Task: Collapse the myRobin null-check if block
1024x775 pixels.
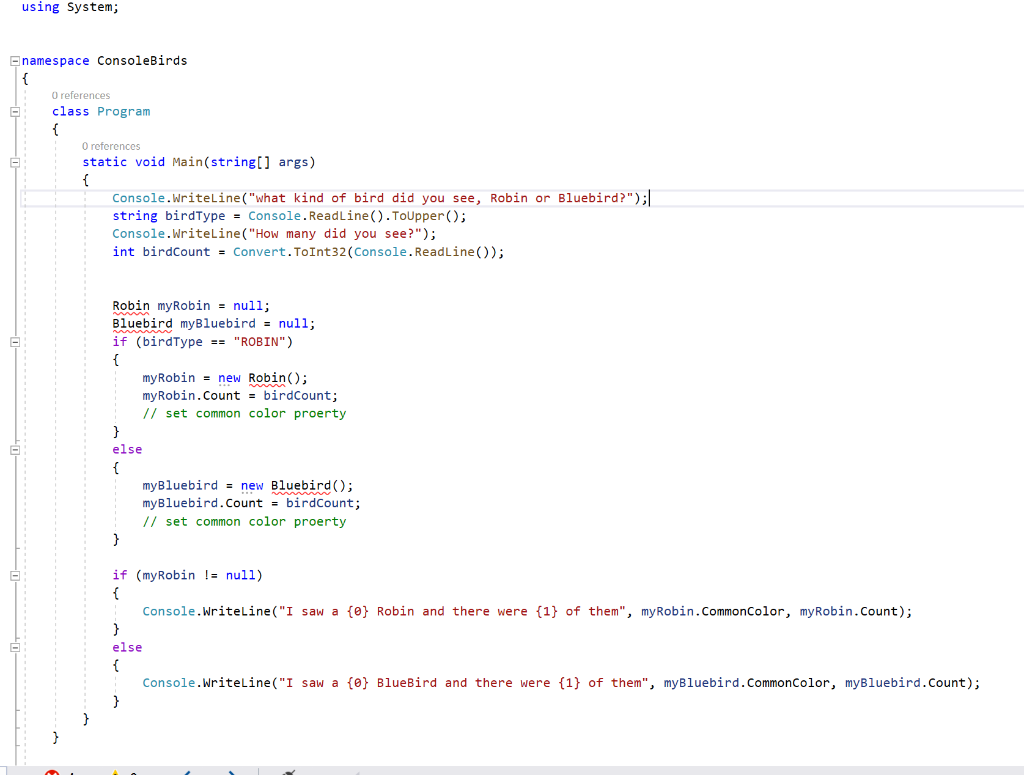Action: point(14,575)
